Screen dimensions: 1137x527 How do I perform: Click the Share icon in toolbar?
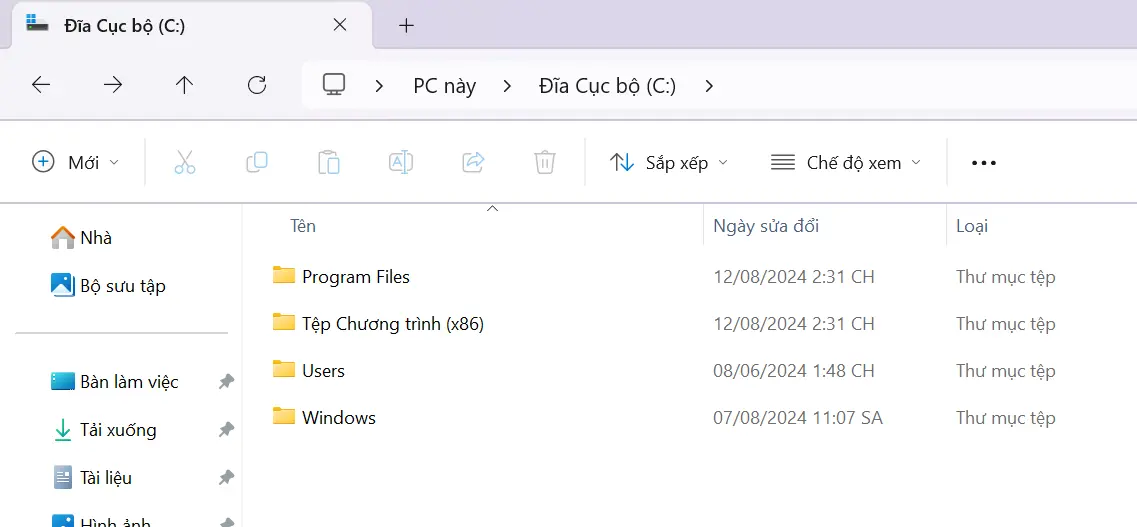click(473, 162)
